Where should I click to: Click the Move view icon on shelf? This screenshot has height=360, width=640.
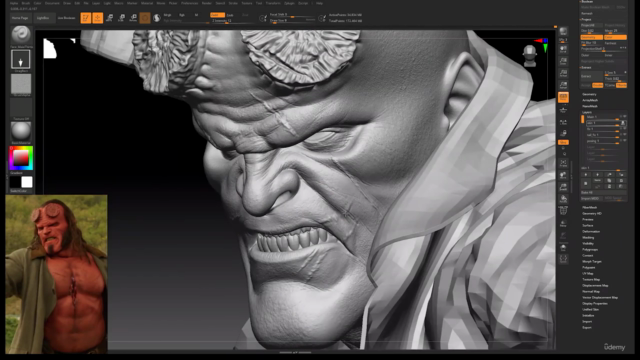pos(563,176)
